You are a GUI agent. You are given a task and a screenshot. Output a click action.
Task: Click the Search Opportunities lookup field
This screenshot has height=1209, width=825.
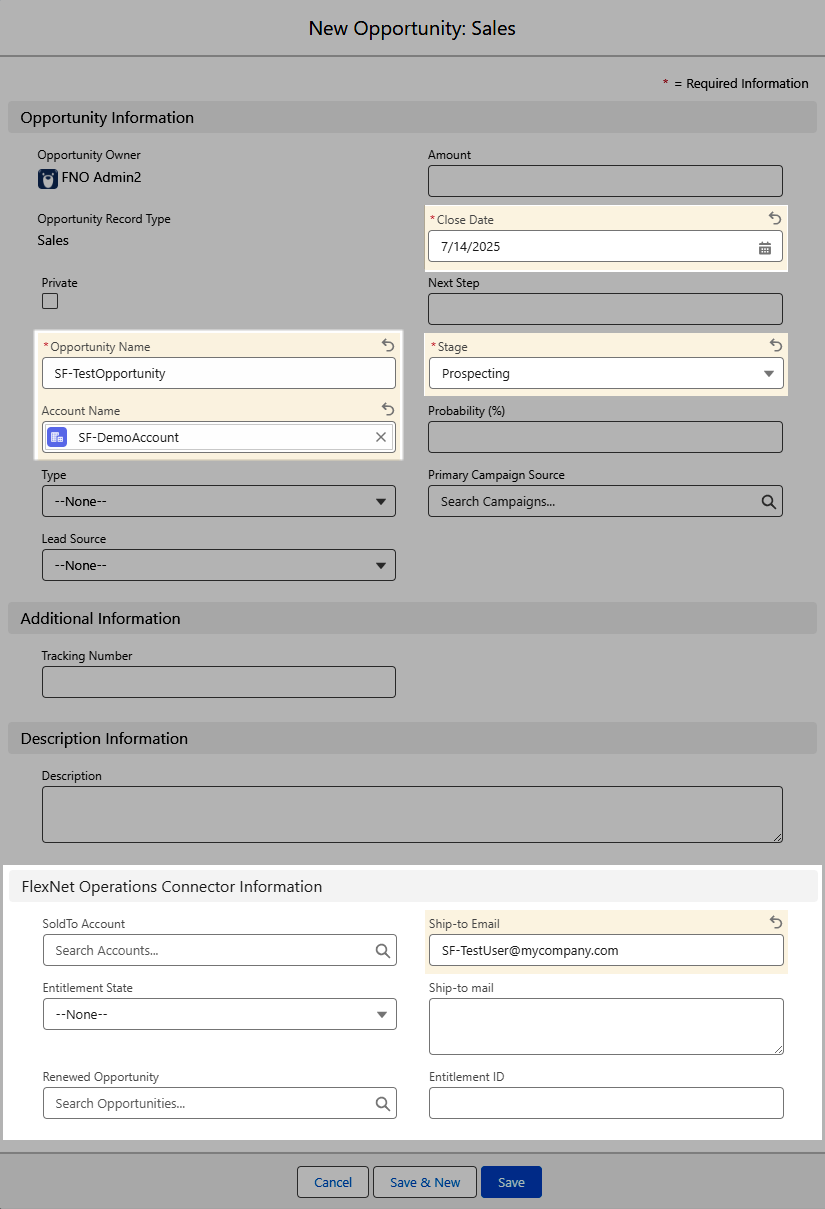[x=220, y=1103]
